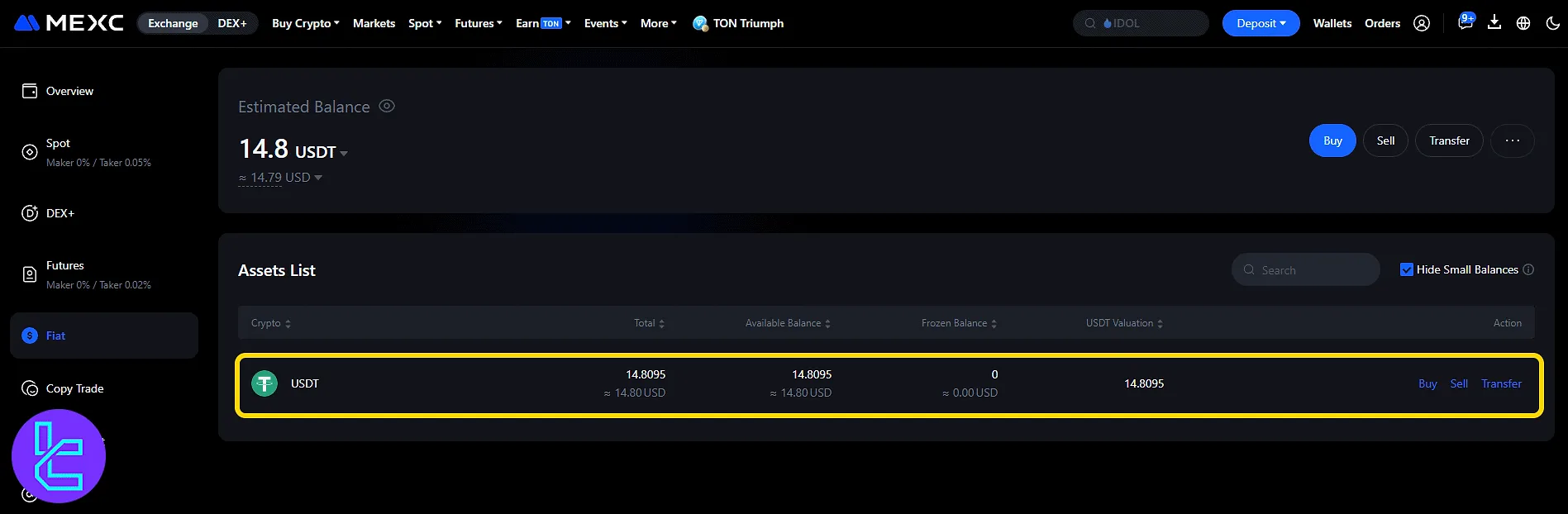Click the Action column header

pyautogui.click(x=1508, y=323)
